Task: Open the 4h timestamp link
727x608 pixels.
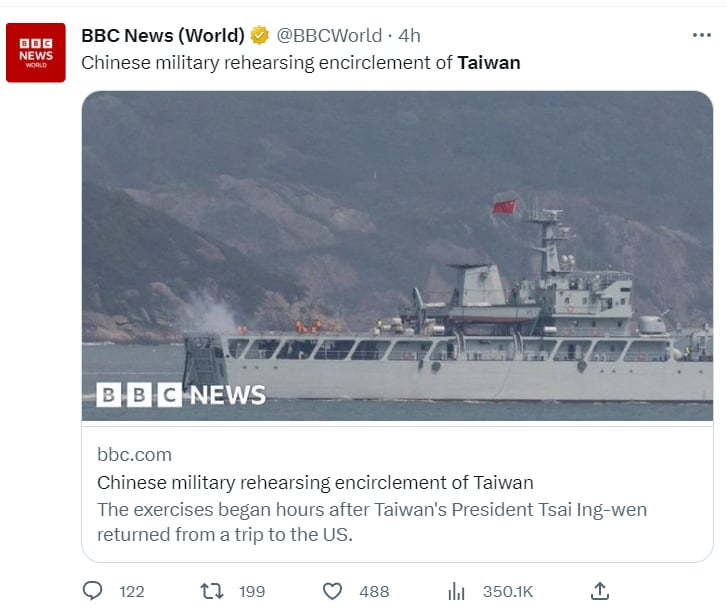Action: 409,35
